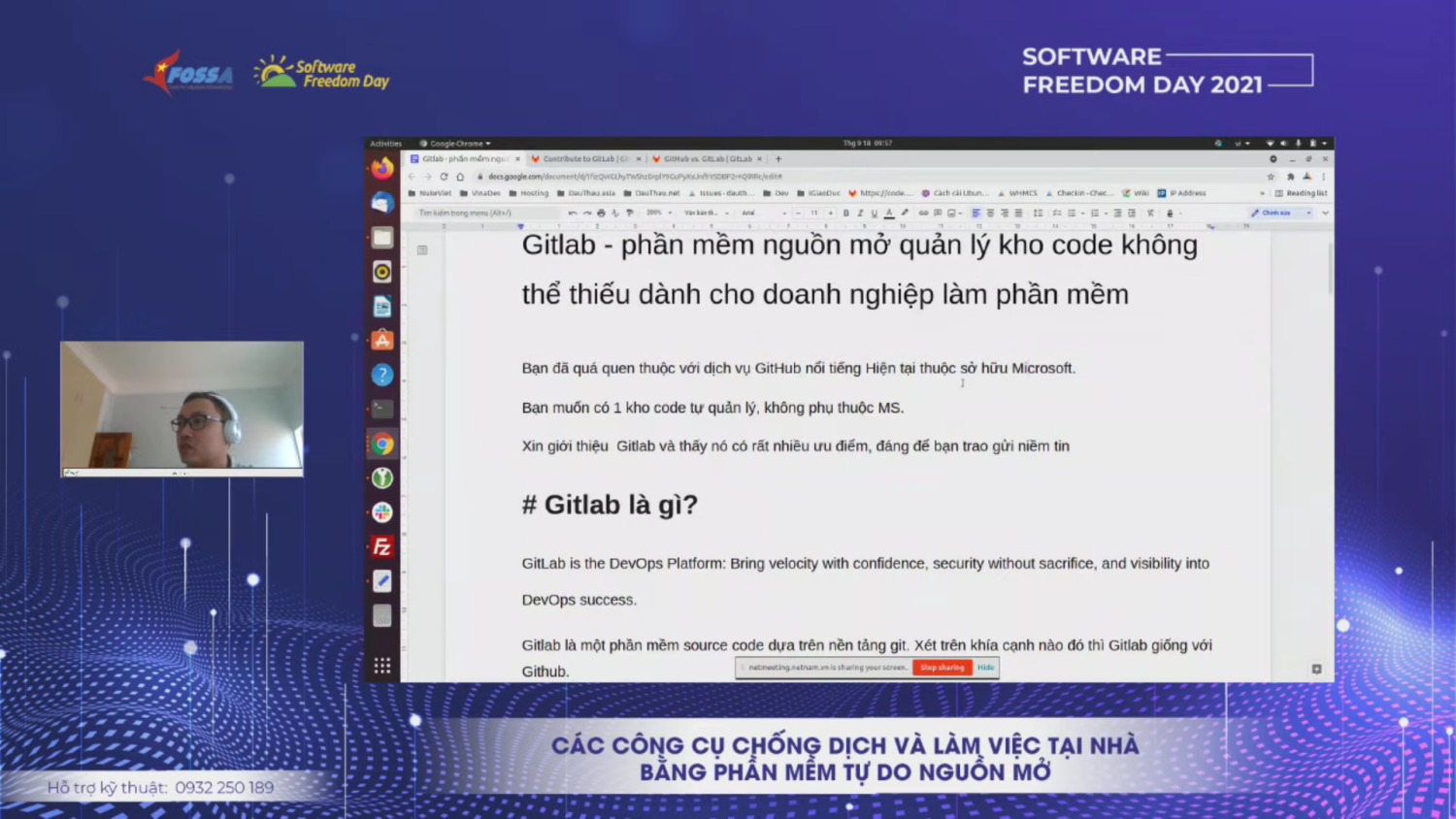
Task: Open line spacing options
Action: pyautogui.click(x=1038, y=213)
